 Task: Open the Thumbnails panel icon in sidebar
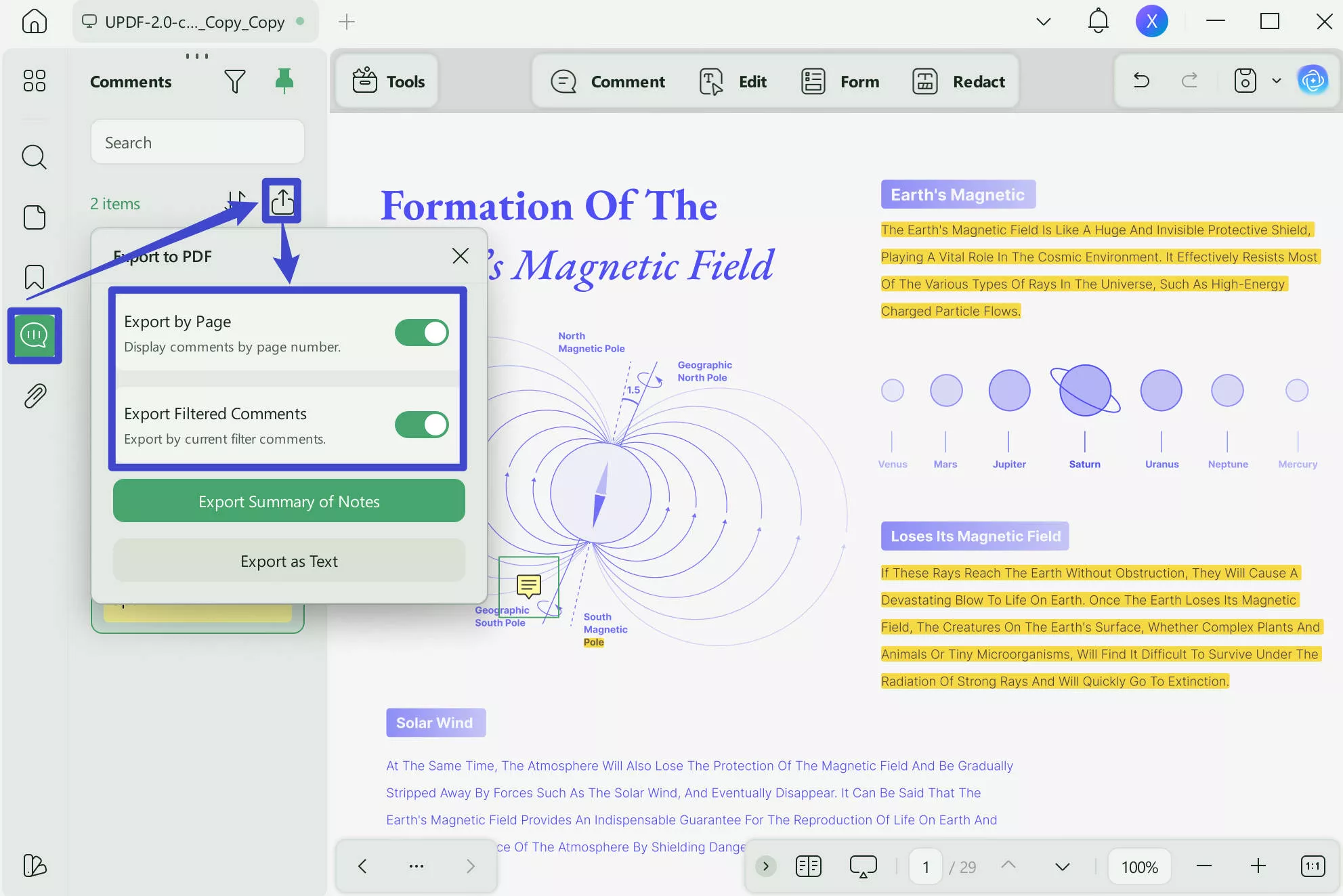[34, 217]
